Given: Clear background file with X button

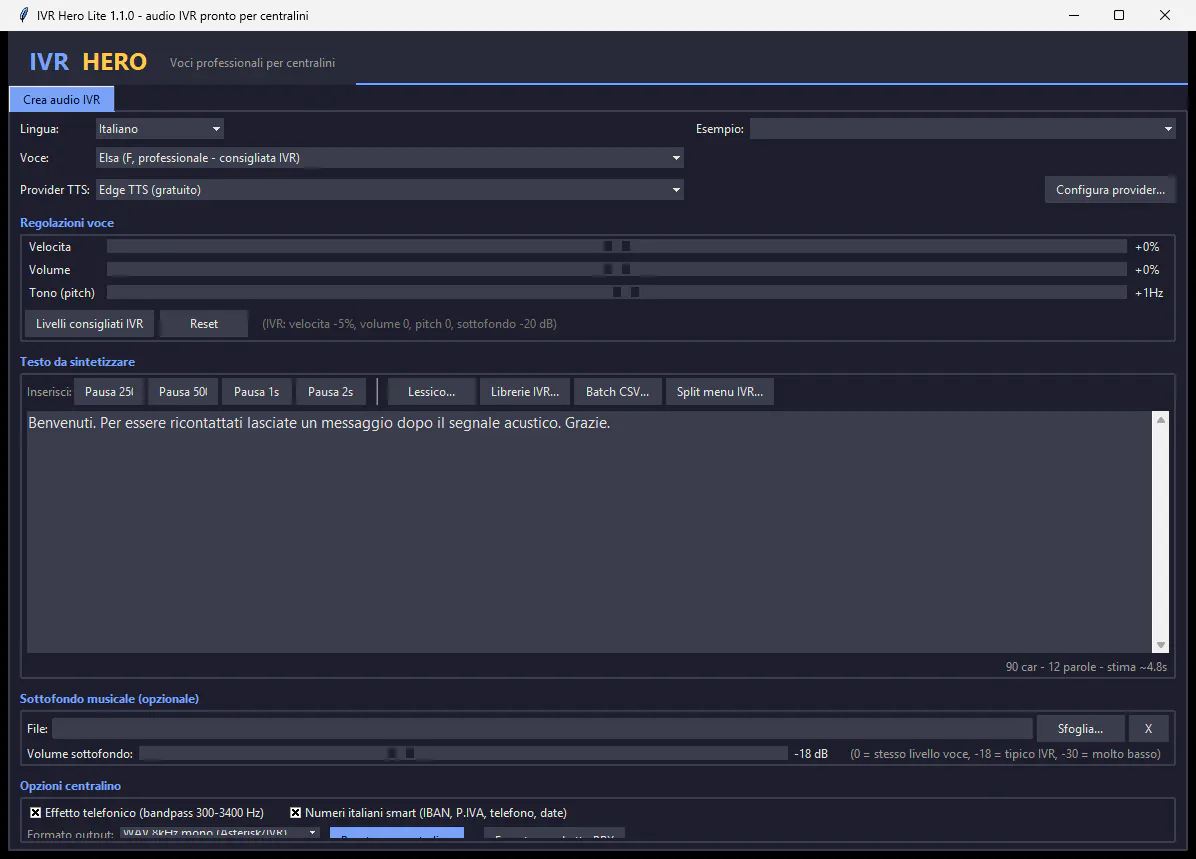Looking at the screenshot, I should click(x=1148, y=729).
